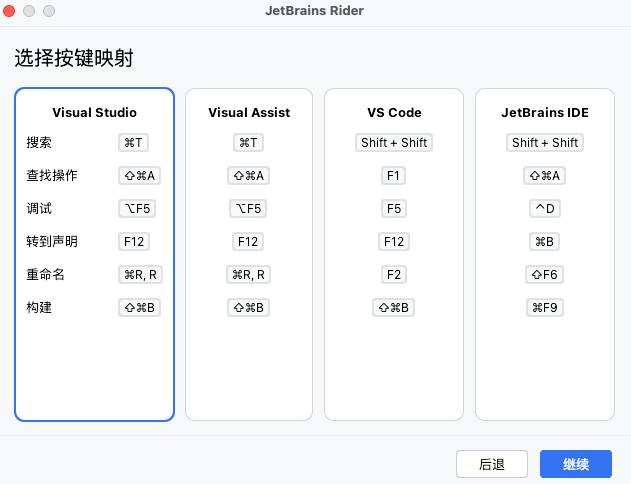
Task: Click the 搜索 label in Visual Studio card
Action: tap(39, 142)
